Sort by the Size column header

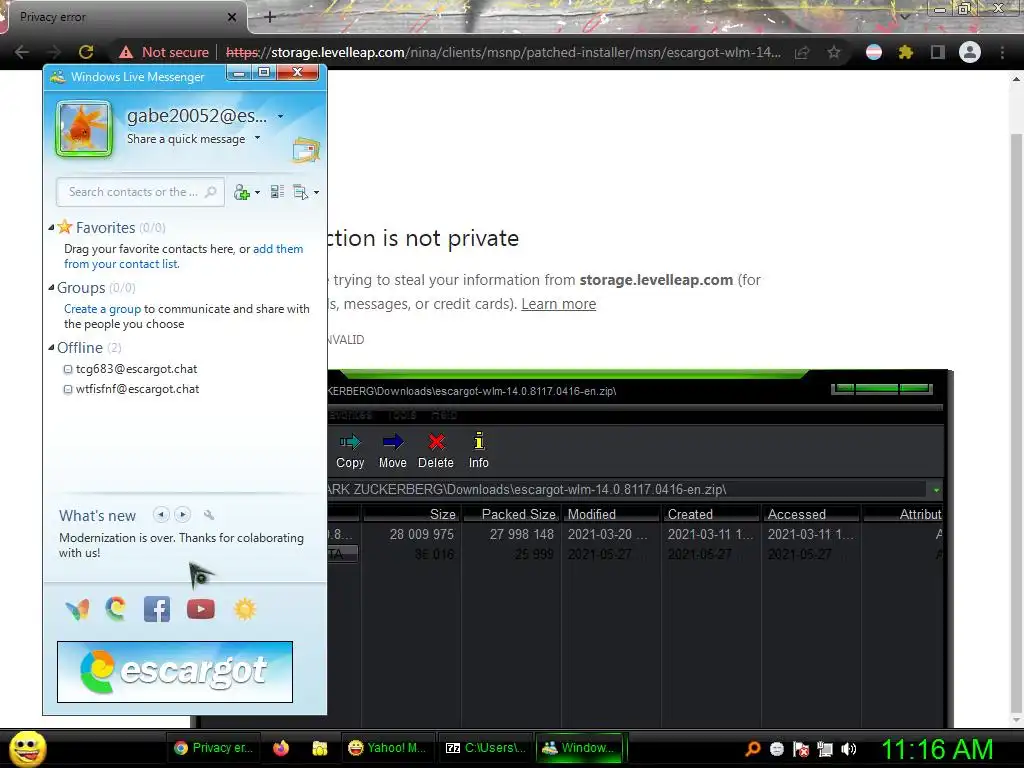coord(413,514)
